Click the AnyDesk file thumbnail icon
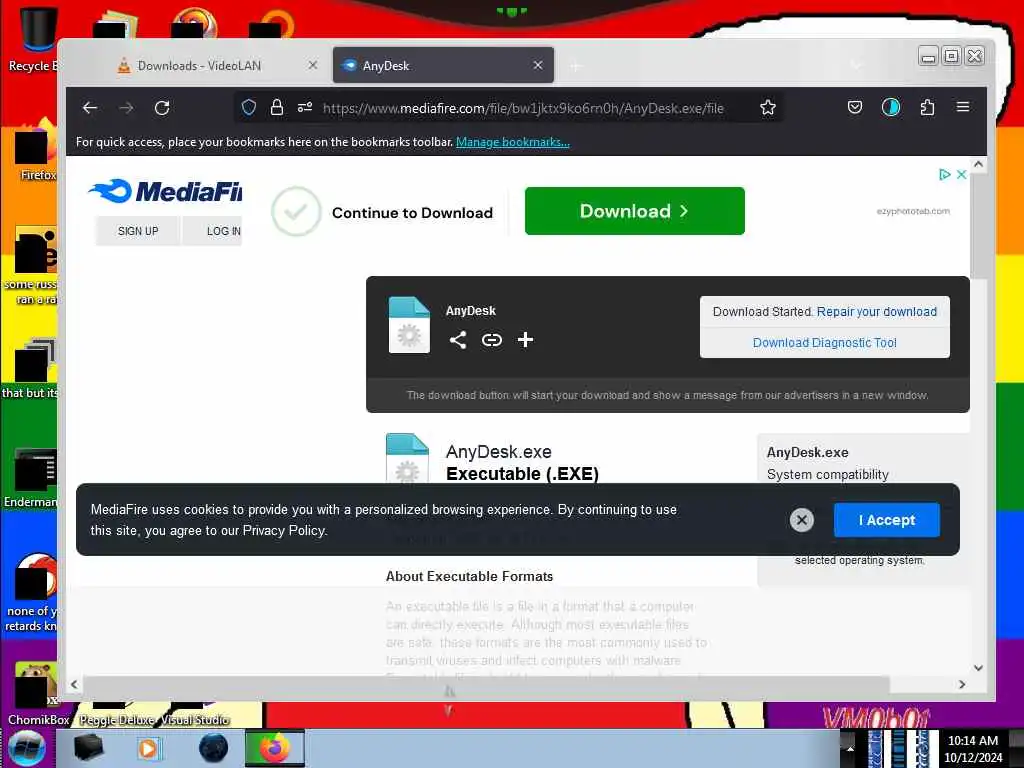The height and width of the screenshot is (768, 1024). coord(409,325)
